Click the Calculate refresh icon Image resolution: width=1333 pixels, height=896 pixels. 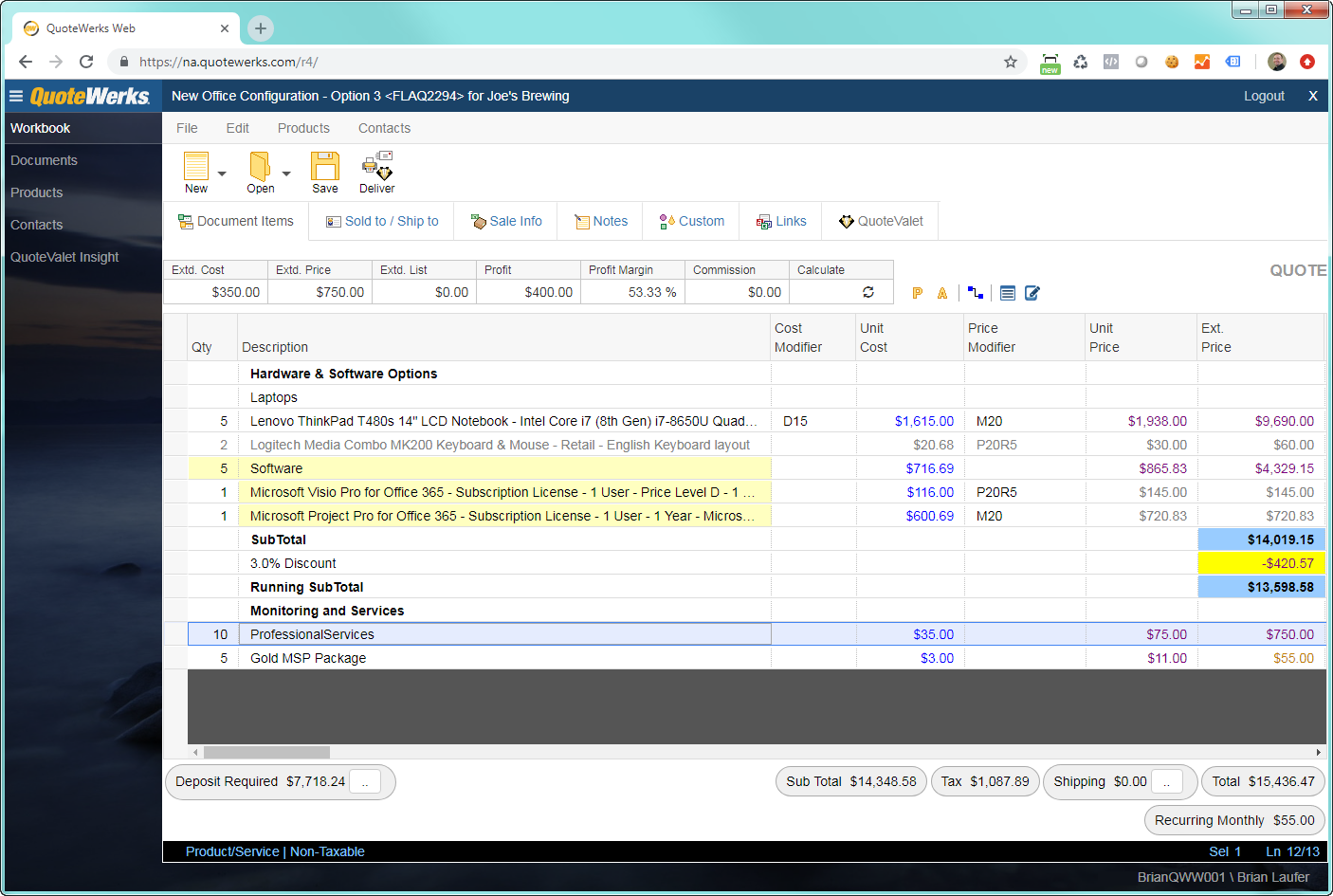click(x=867, y=292)
